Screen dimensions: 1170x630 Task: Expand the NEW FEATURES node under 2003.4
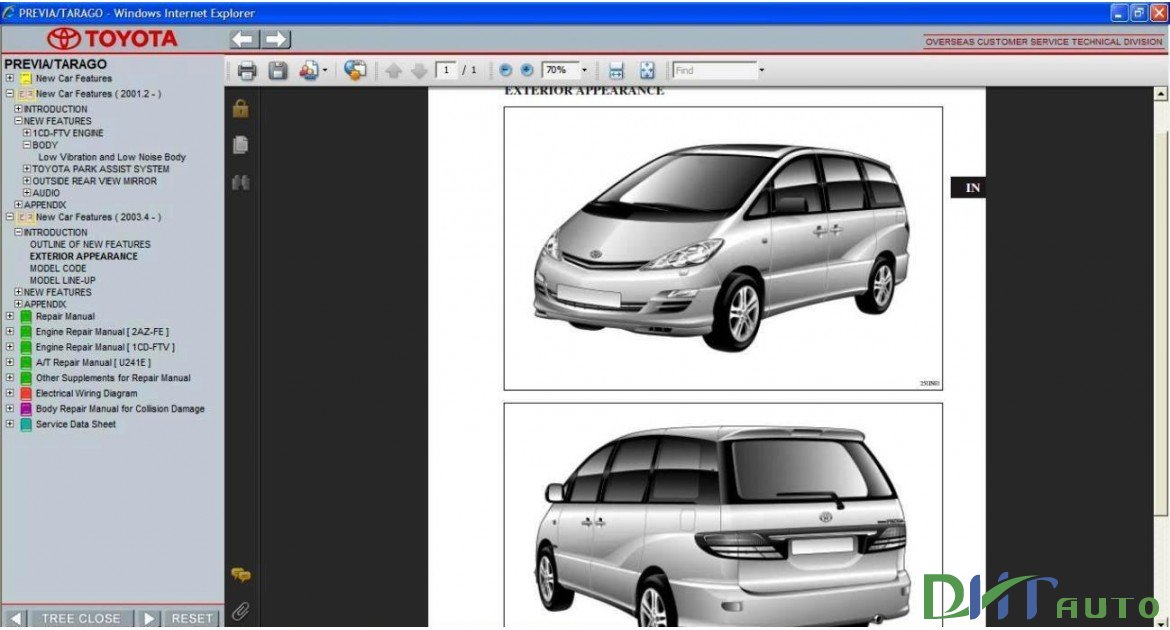click(x=18, y=292)
